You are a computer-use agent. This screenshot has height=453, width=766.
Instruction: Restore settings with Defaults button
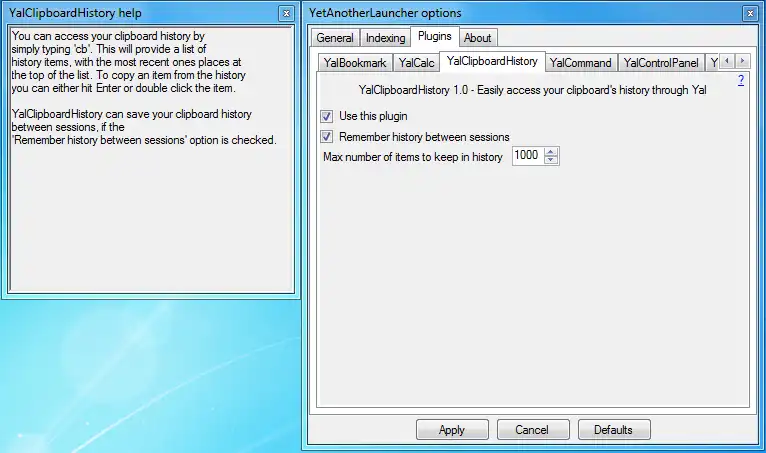click(614, 430)
